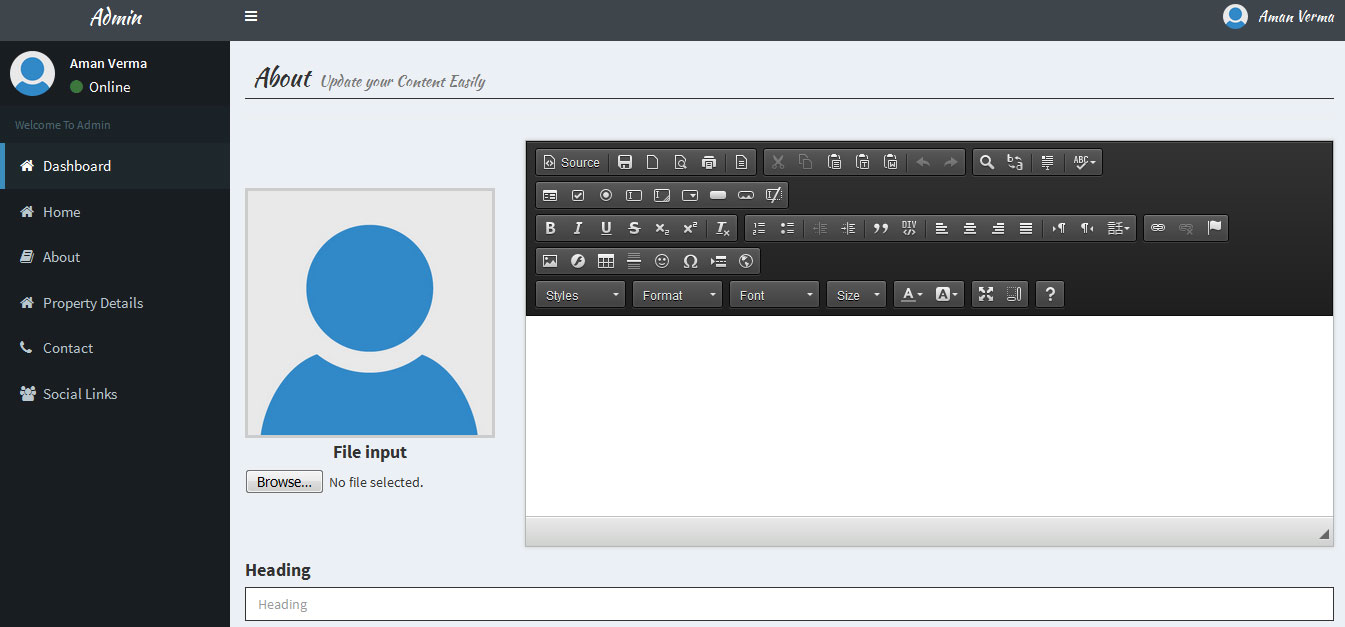This screenshot has width=1345, height=627.
Task: Insert an image with the Image icon
Action: point(550,261)
